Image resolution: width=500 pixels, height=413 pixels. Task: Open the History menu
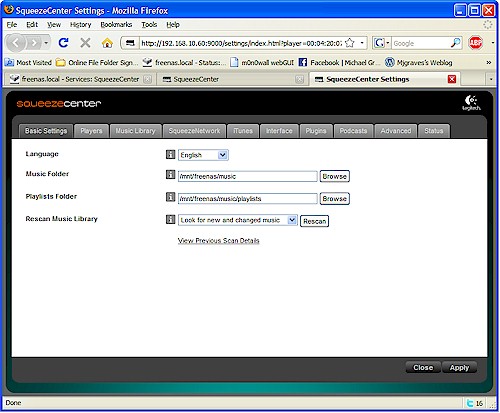point(80,25)
